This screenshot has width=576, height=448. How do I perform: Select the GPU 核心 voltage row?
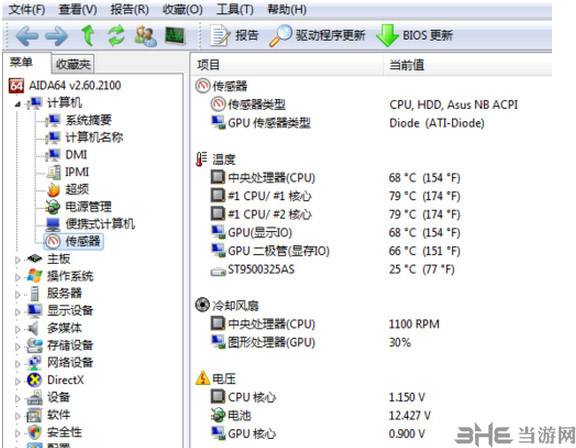371,434
